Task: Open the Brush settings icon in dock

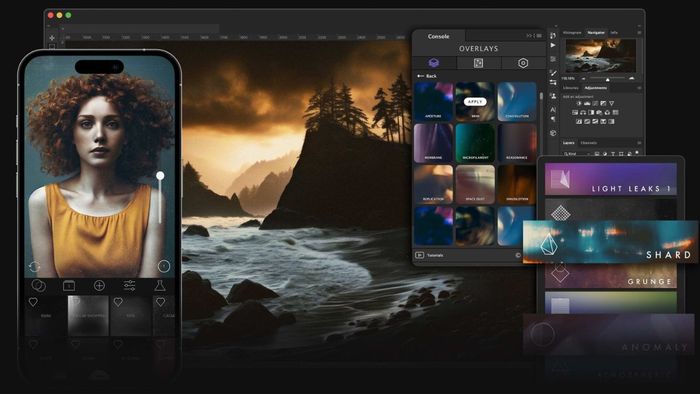Action: pos(553,73)
